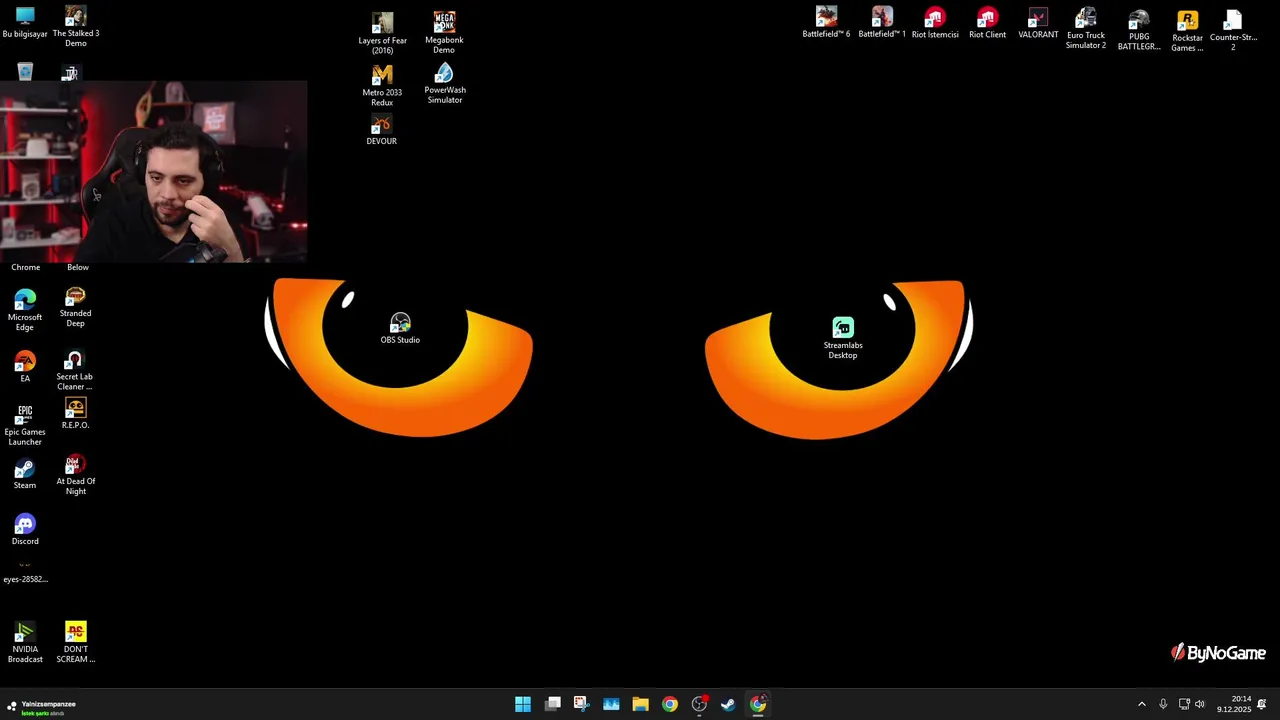Launch Battlefield 1 shortcut

tap(882, 22)
